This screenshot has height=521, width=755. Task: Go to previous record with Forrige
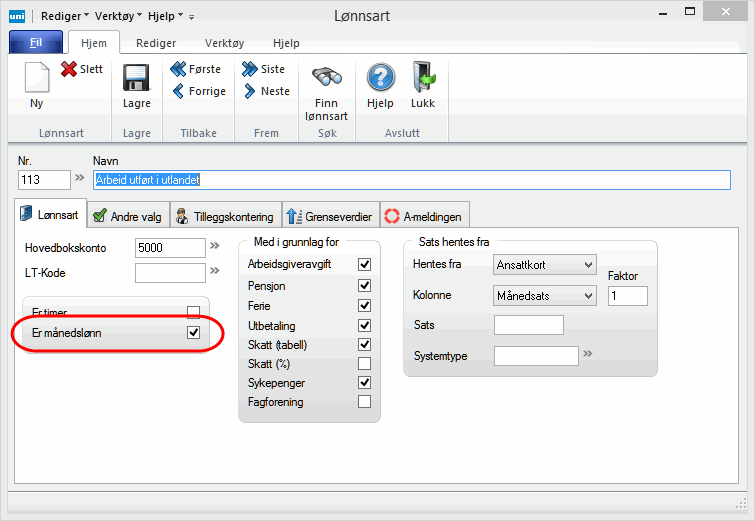pos(178,92)
